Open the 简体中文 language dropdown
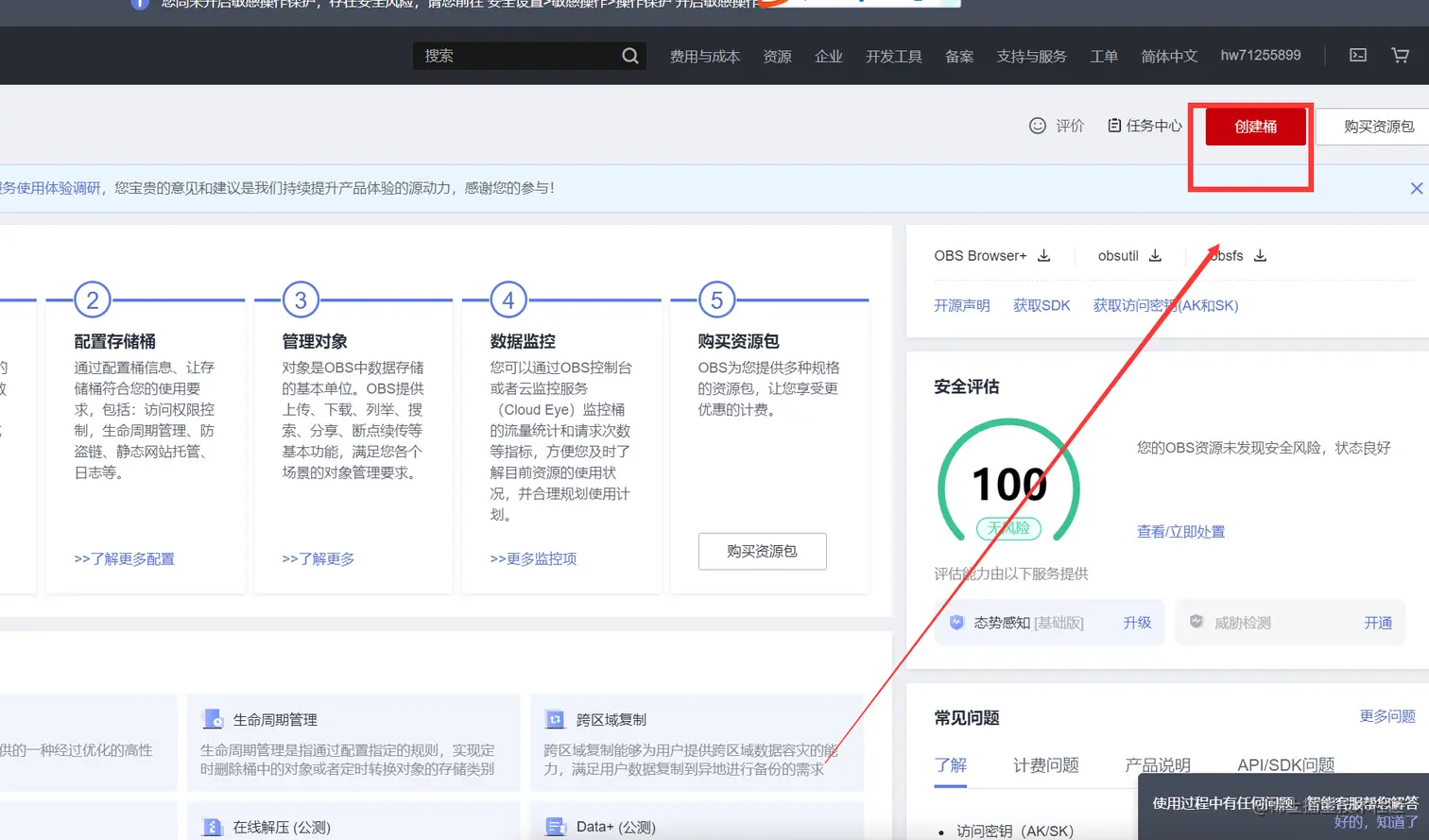Screen dimensions: 1429x840 click(1169, 57)
